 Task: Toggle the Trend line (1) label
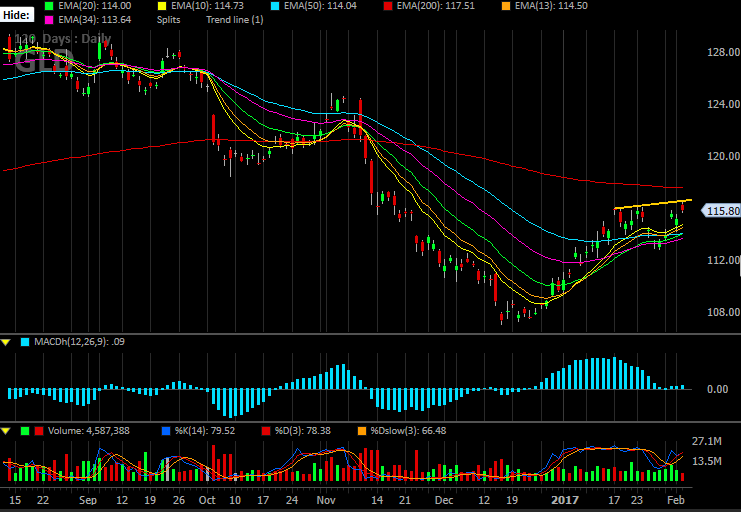(x=235, y=20)
